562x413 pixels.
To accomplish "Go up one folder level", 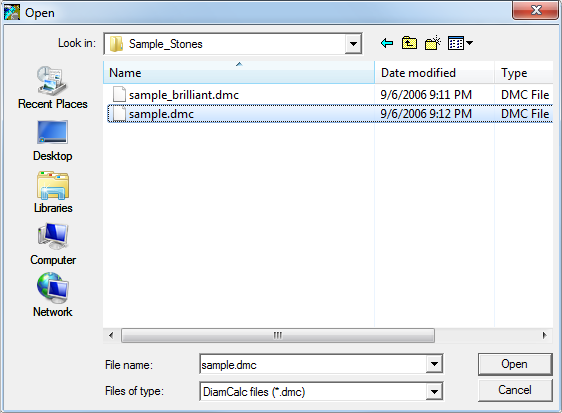I will [x=409, y=43].
